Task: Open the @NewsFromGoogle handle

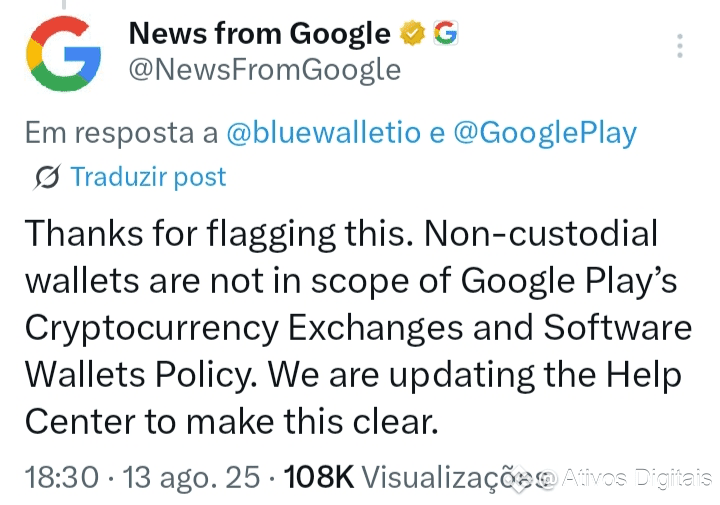Action: point(264,69)
